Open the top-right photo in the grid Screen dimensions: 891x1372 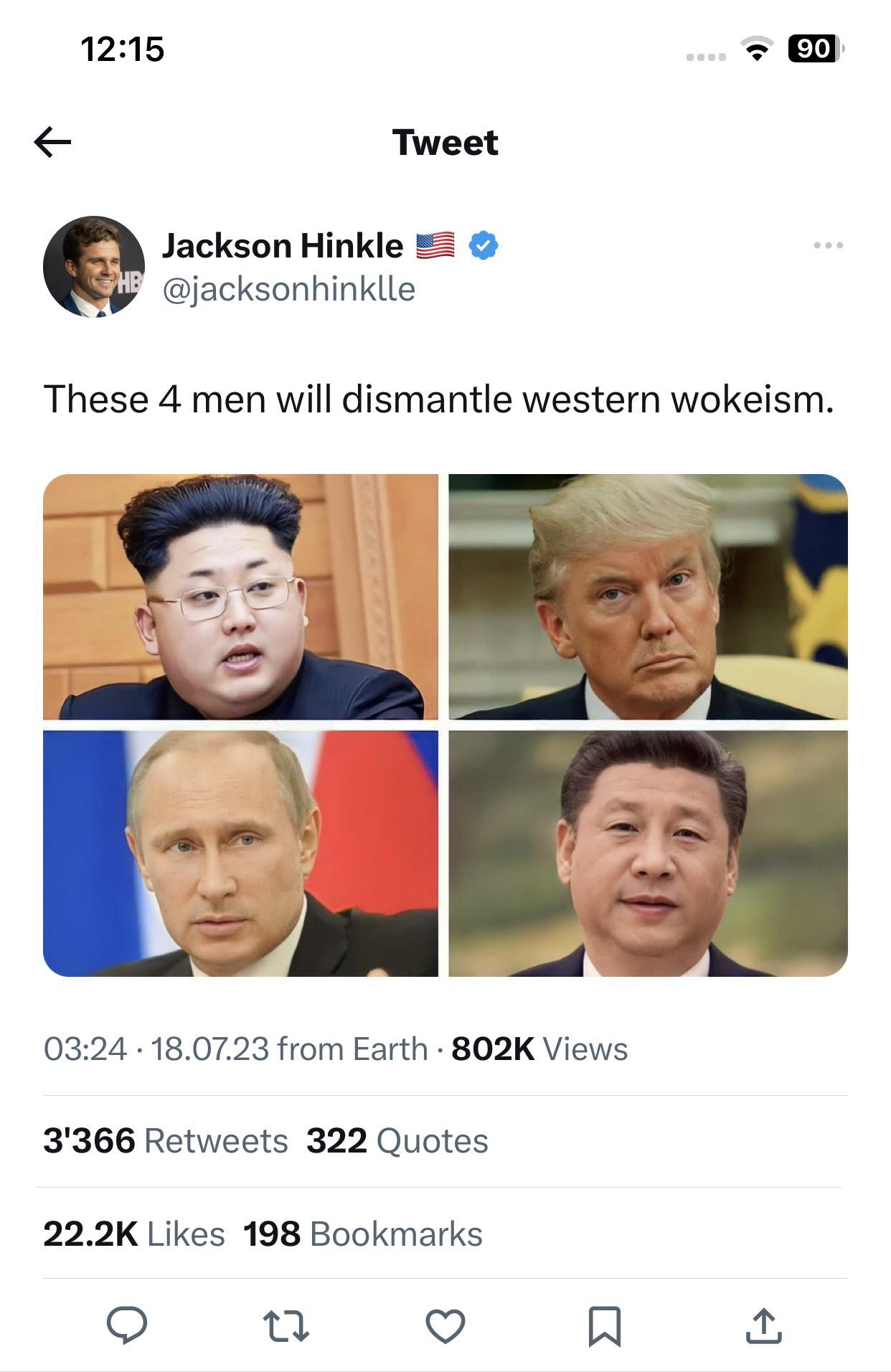pos(649,597)
